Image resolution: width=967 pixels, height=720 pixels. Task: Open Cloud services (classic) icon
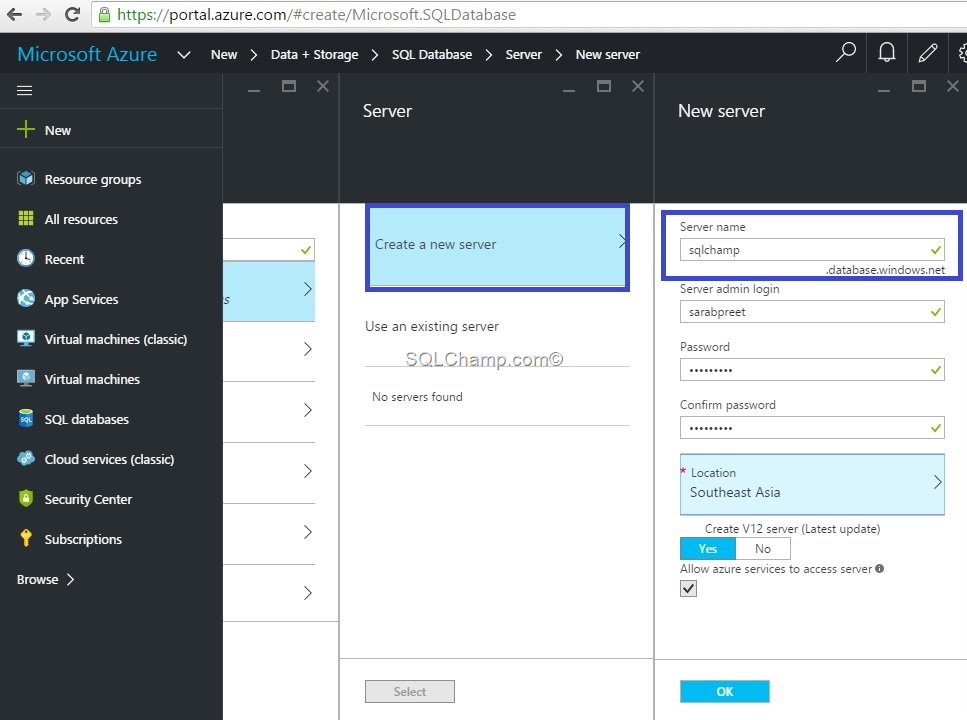(x=25, y=458)
